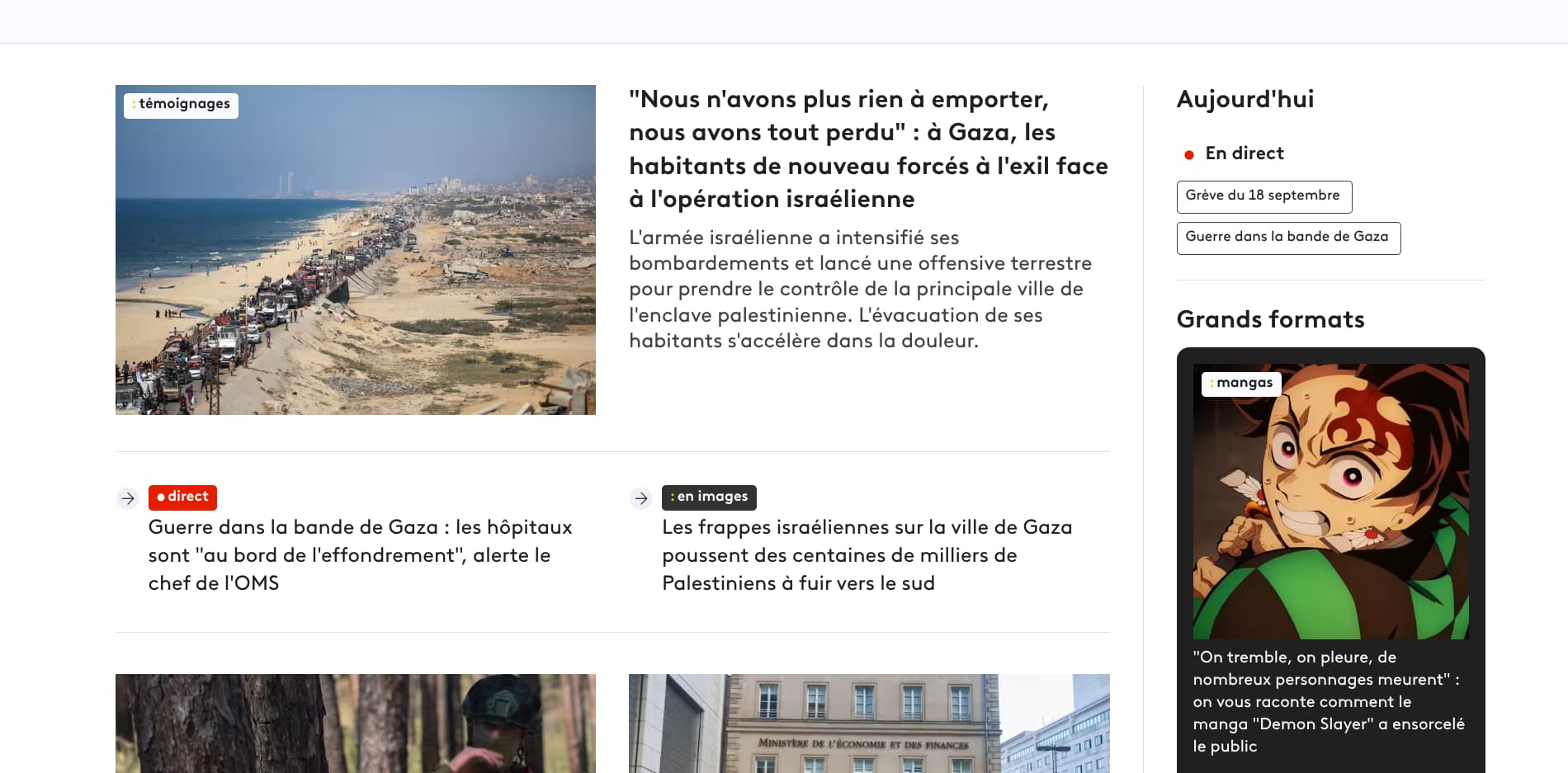Image resolution: width=1568 pixels, height=773 pixels.
Task: Open the Demon Slayer manga story caption
Action: (1329, 701)
